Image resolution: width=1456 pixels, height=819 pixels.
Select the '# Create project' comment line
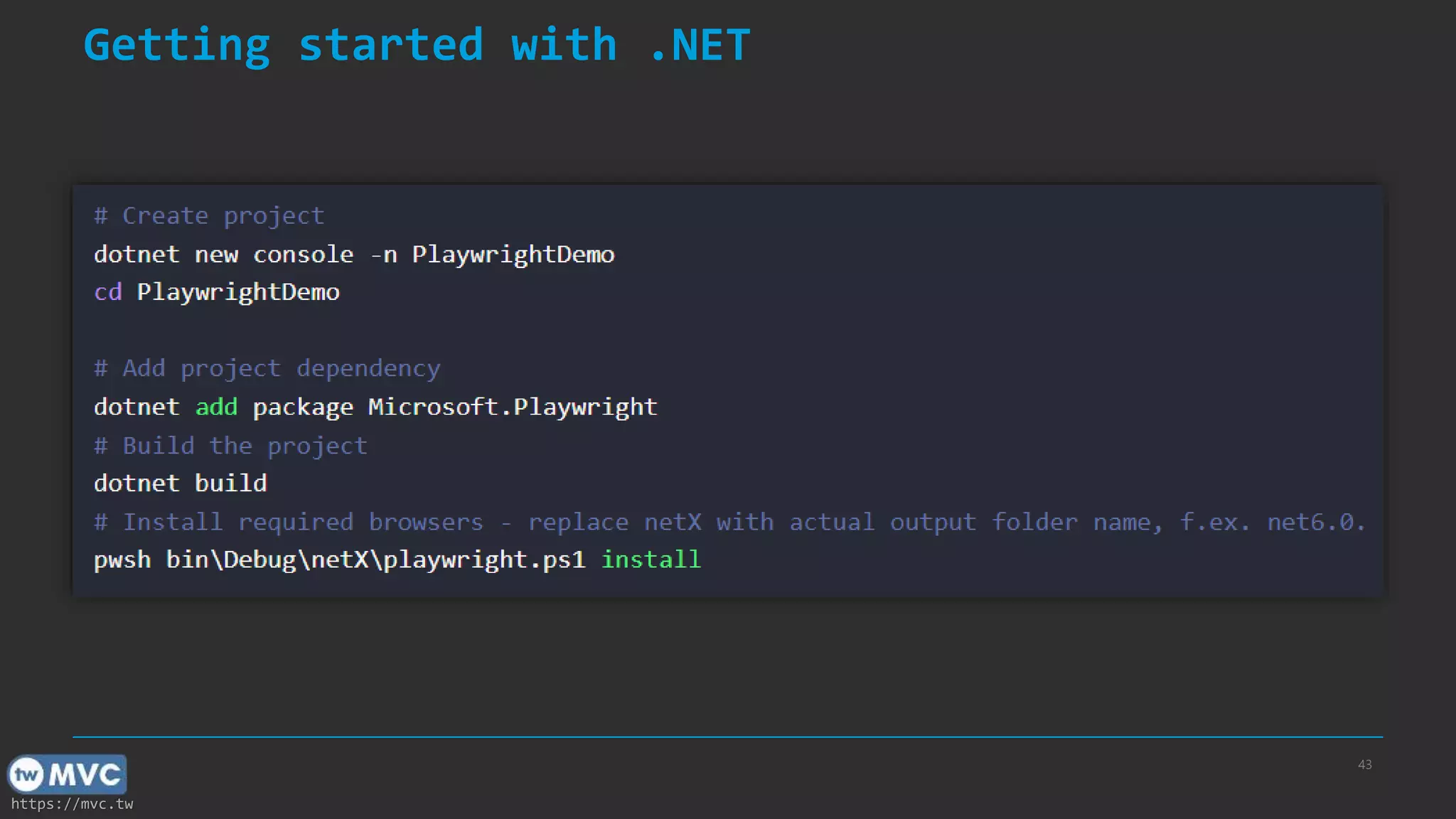click(x=209, y=215)
